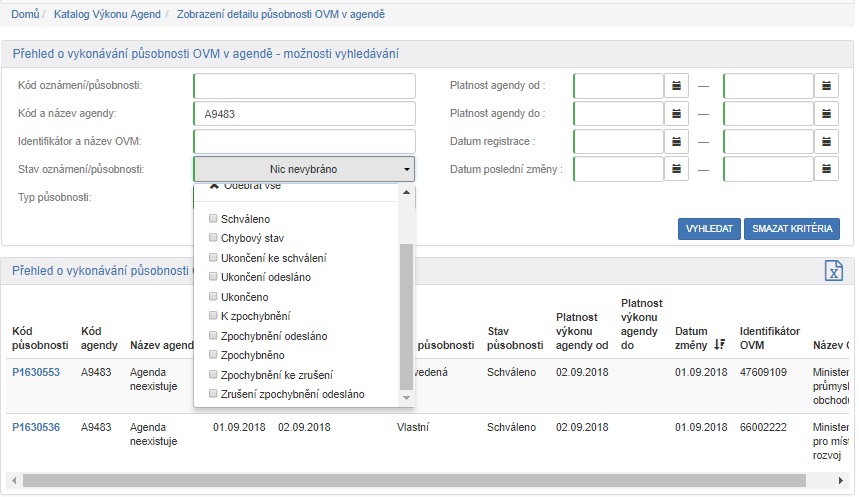
Task: Open calendar for Platnost agendy od start date
Action: click(677, 86)
